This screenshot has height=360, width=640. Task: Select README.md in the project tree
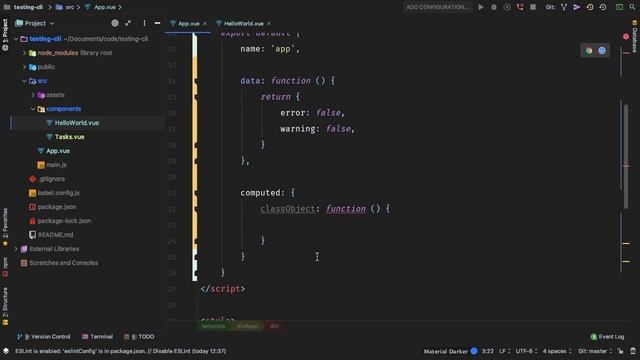(55, 235)
